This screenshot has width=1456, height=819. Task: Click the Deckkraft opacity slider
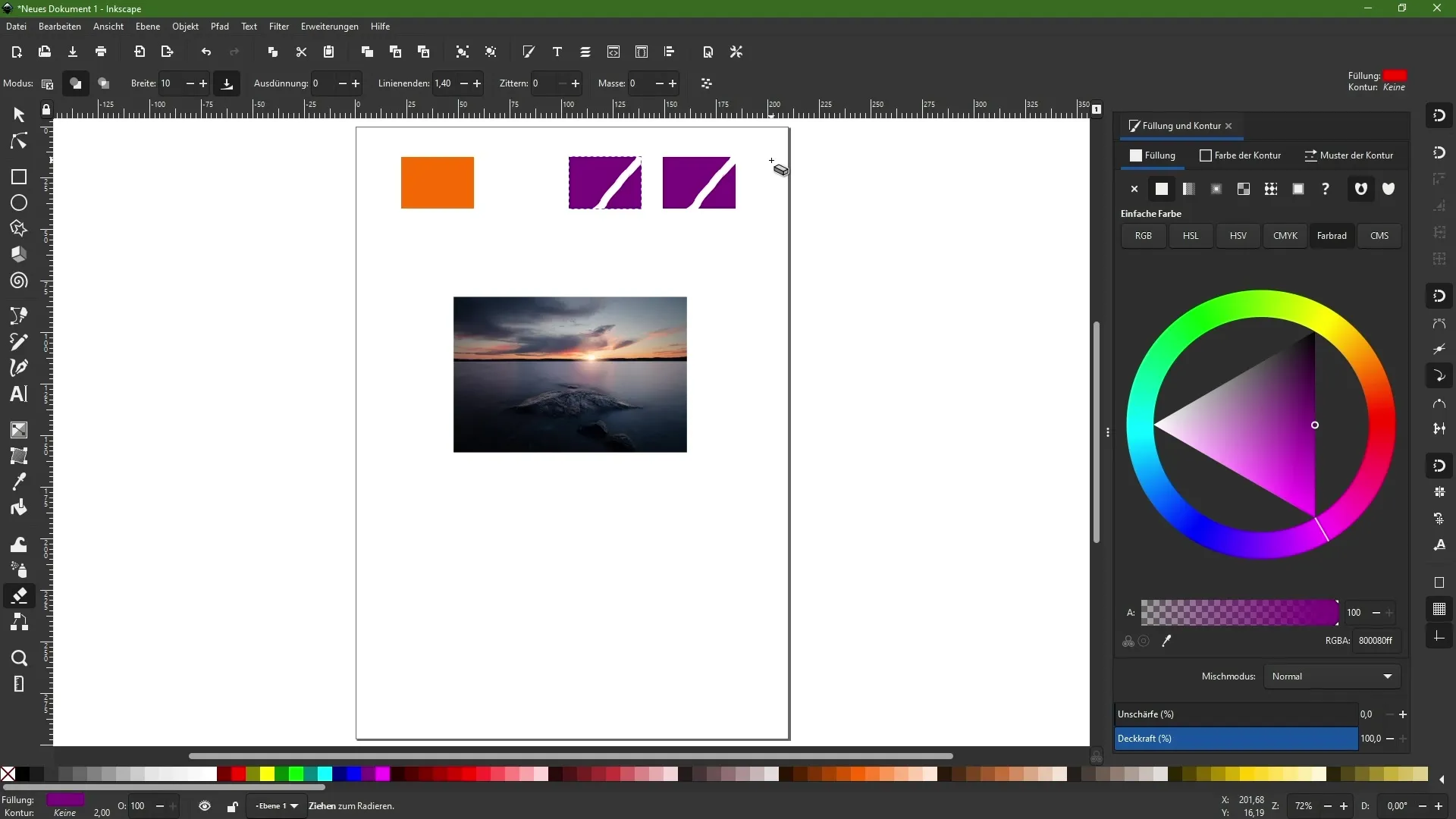point(1236,739)
